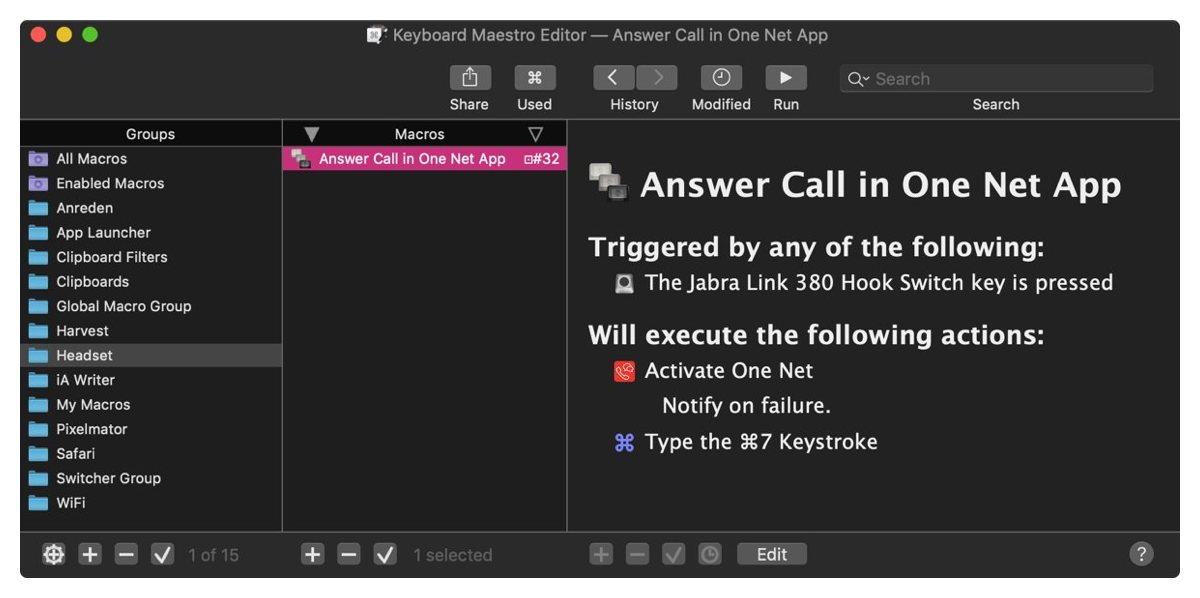Open the search options magnifier dropdown
The height and width of the screenshot is (598, 1200).
click(859, 79)
